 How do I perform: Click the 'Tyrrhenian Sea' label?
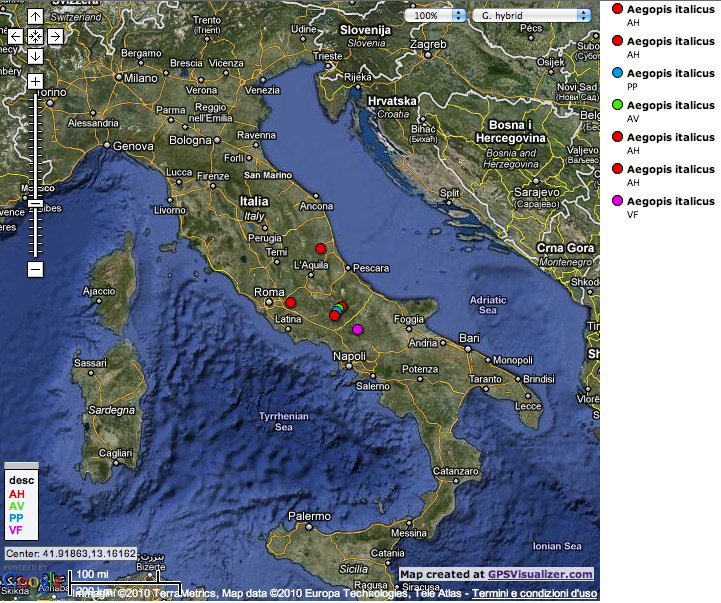point(284,421)
